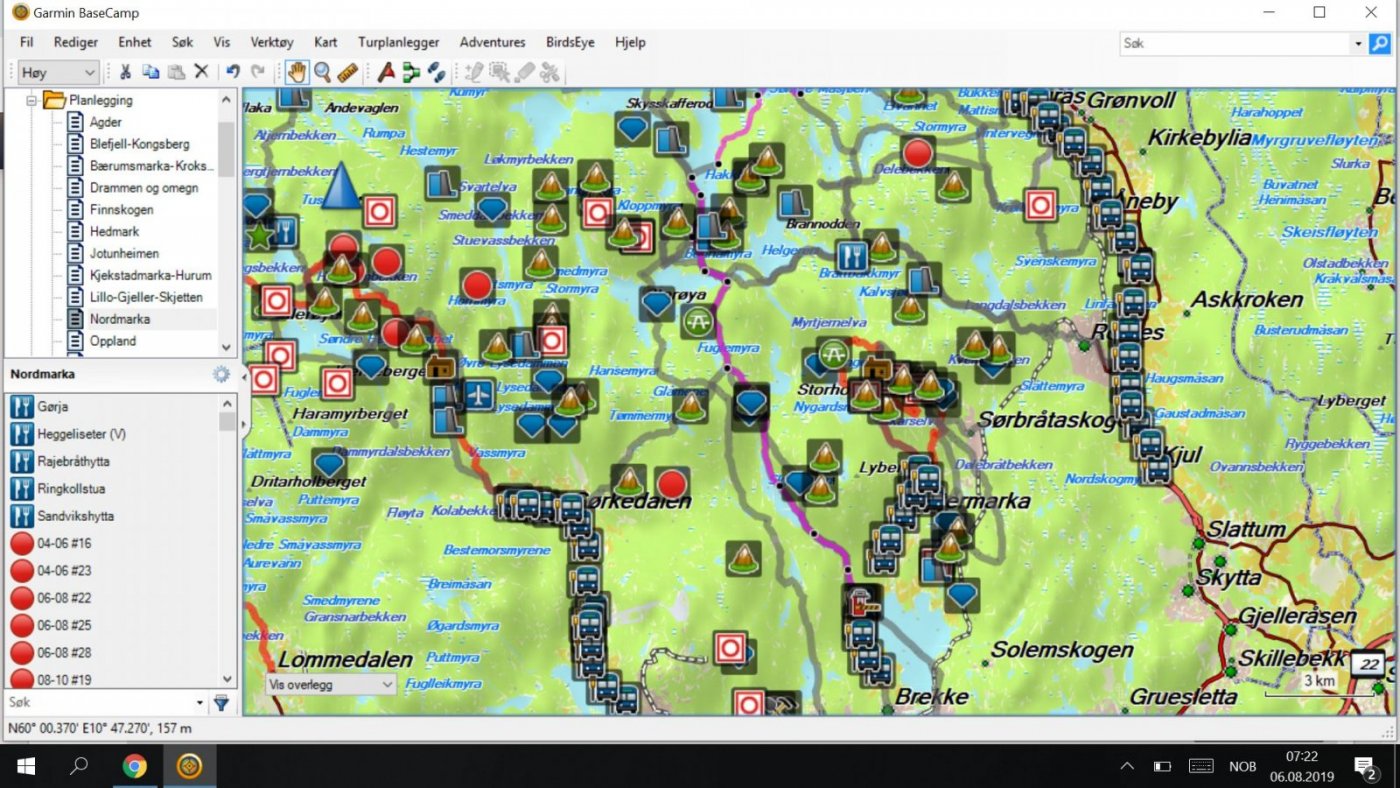This screenshot has width=1400, height=788.
Task: Click the Delete X toolbar icon
Action: [201, 72]
